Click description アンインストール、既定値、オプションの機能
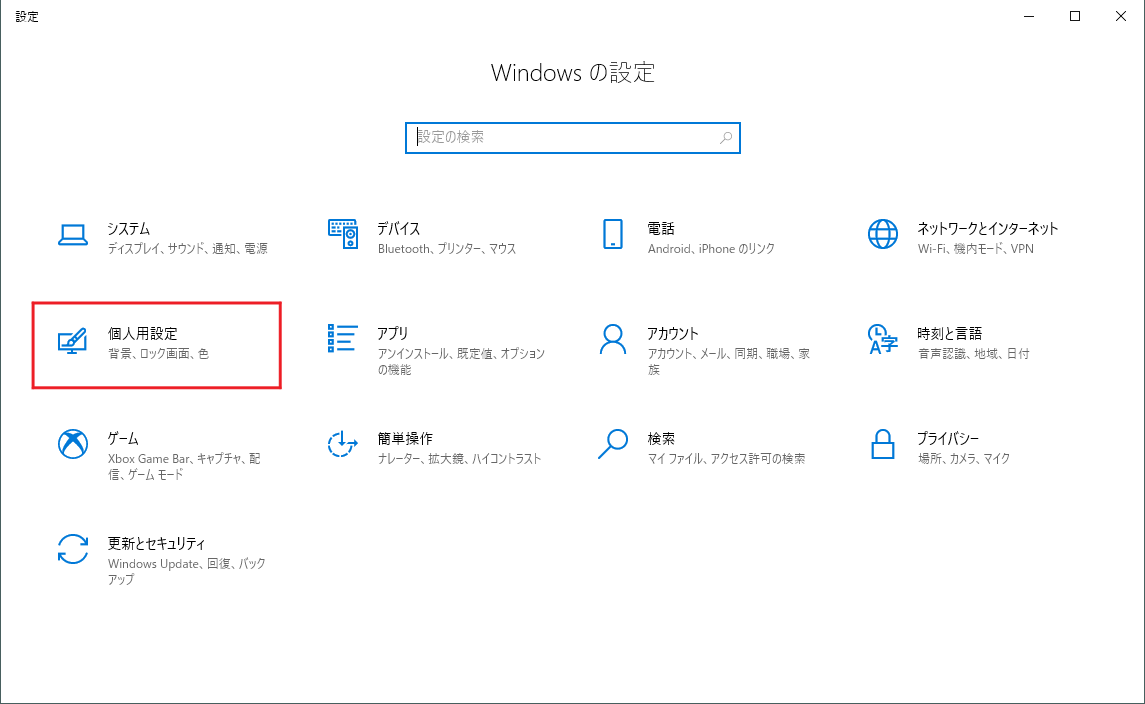 click(462, 361)
